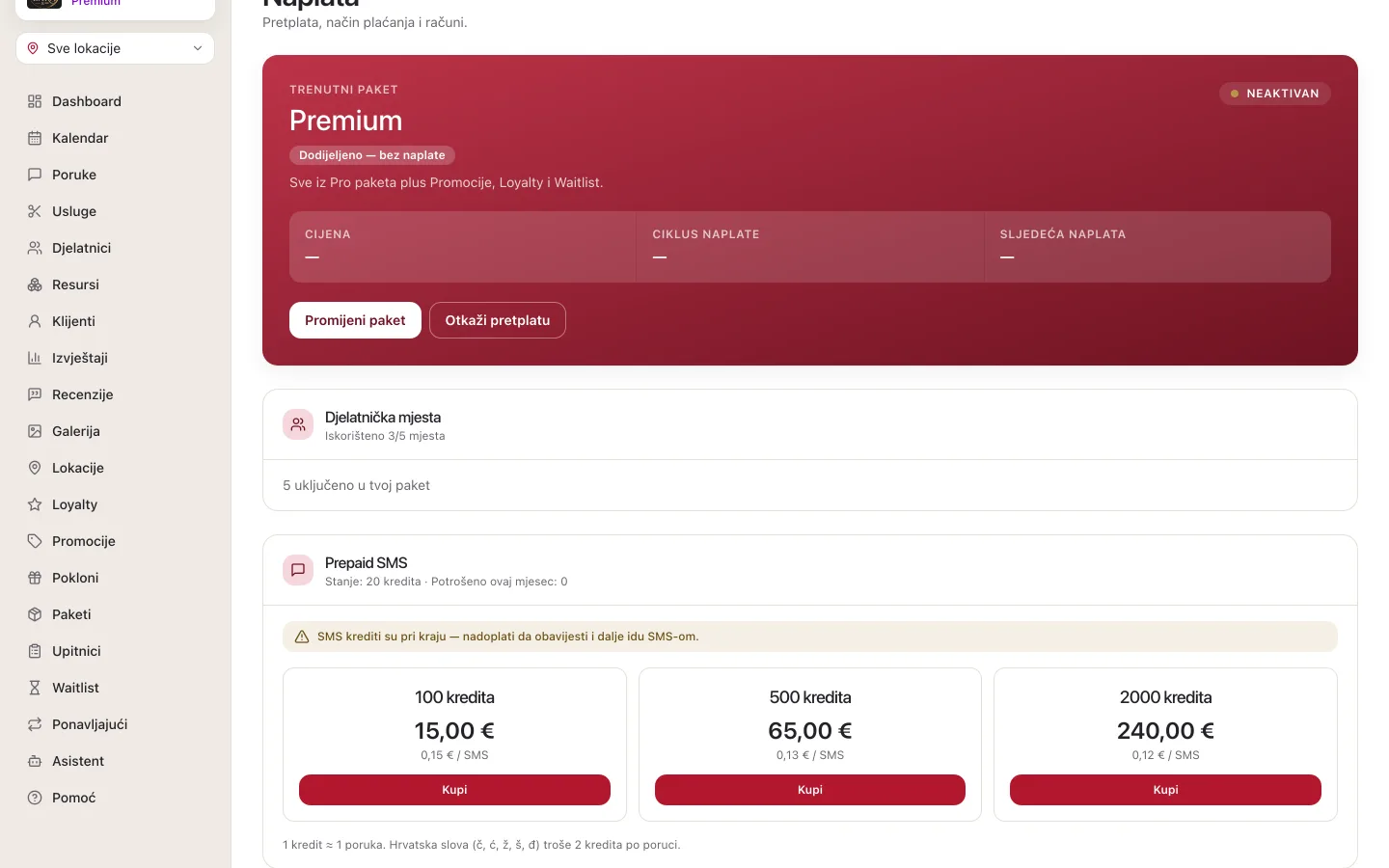The image size is (1389, 868).
Task: Click the Prepaid SMS message icon
Action: coord(298,570)
